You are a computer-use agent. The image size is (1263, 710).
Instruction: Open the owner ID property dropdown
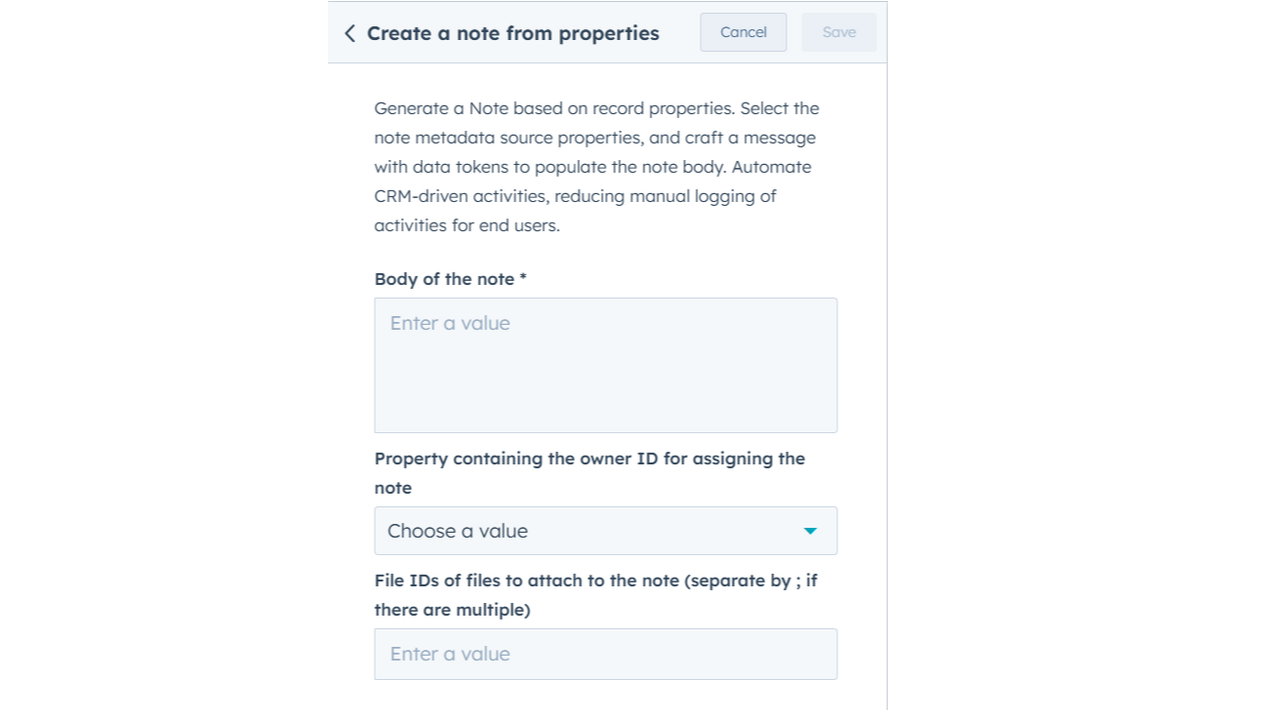tap(605, 531)
